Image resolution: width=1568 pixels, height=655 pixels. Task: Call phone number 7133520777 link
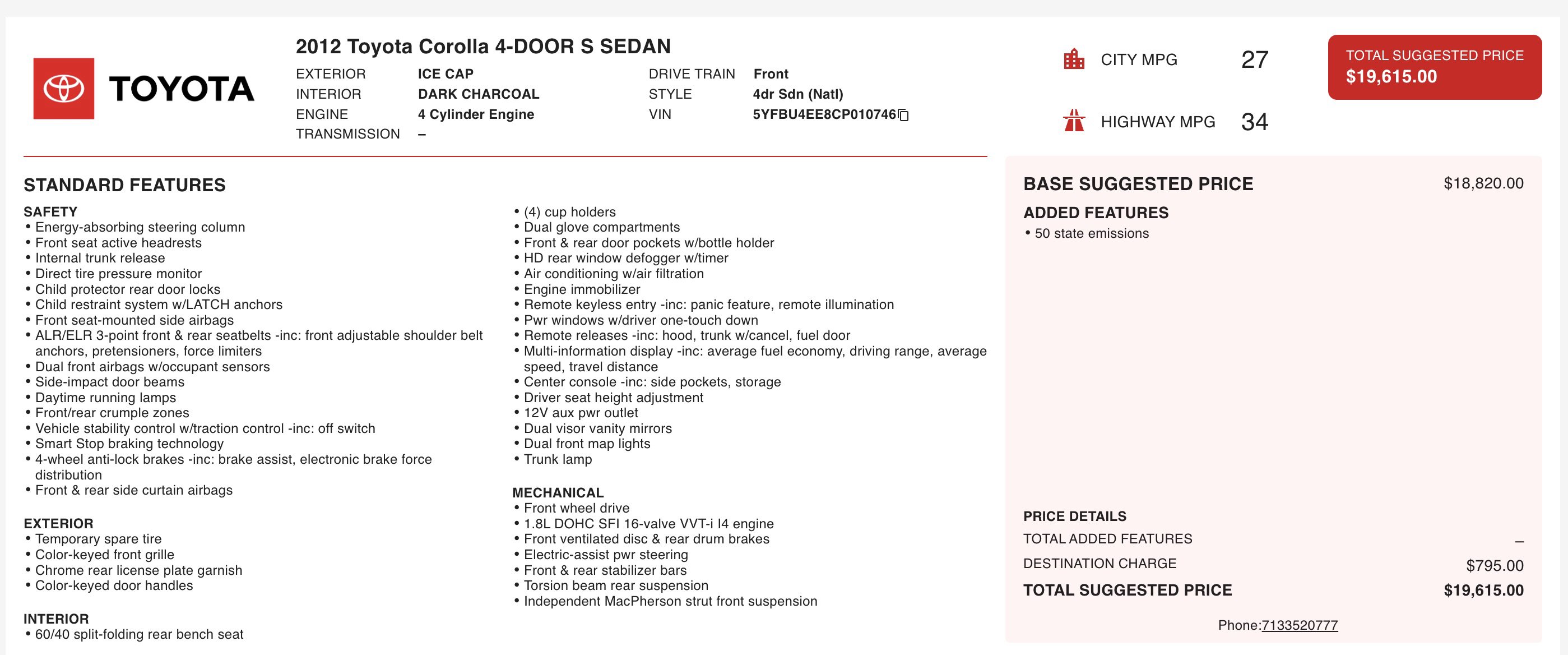click(1300, 625)
